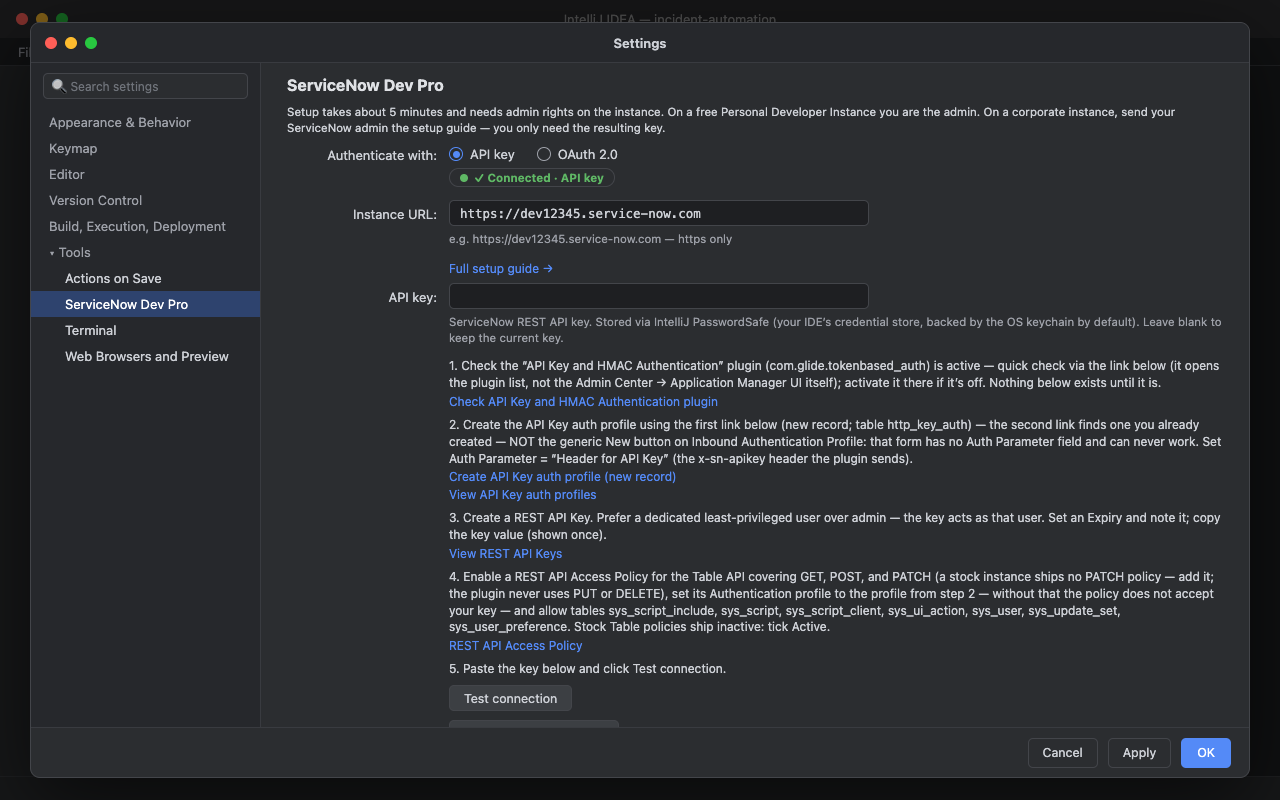
Task: Open Keymap settings
Action: point(73,148)
